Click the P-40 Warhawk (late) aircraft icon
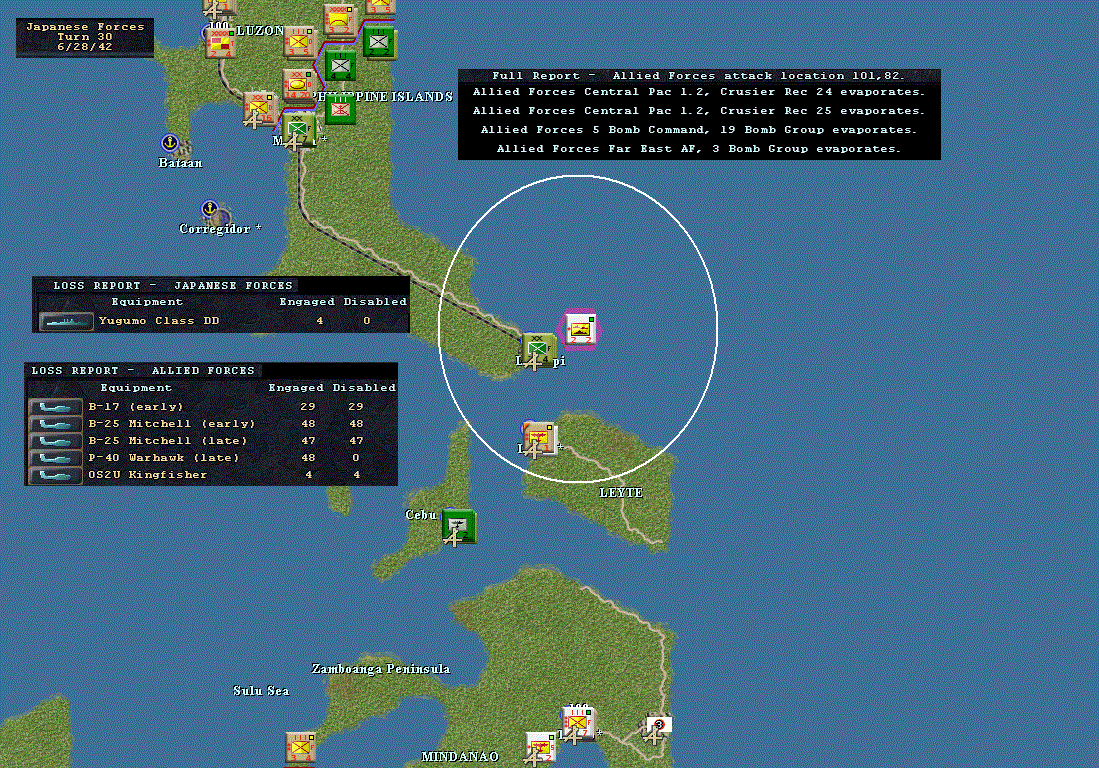Screen dimensions: 1099x768 tap(55, 458)
